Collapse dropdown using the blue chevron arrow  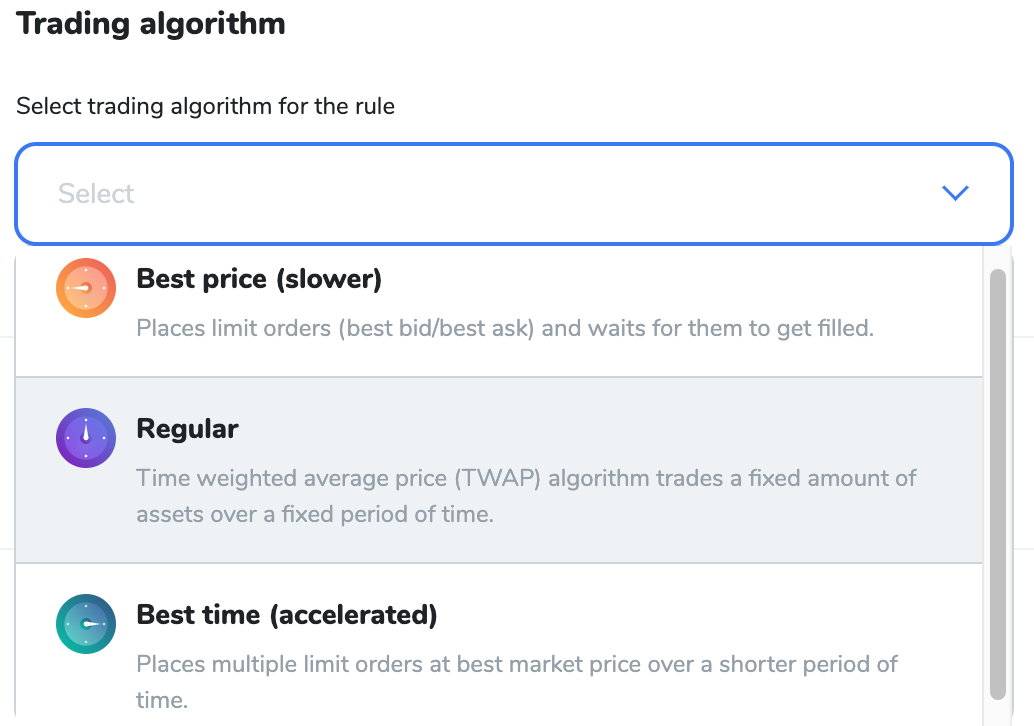(955, 193)
